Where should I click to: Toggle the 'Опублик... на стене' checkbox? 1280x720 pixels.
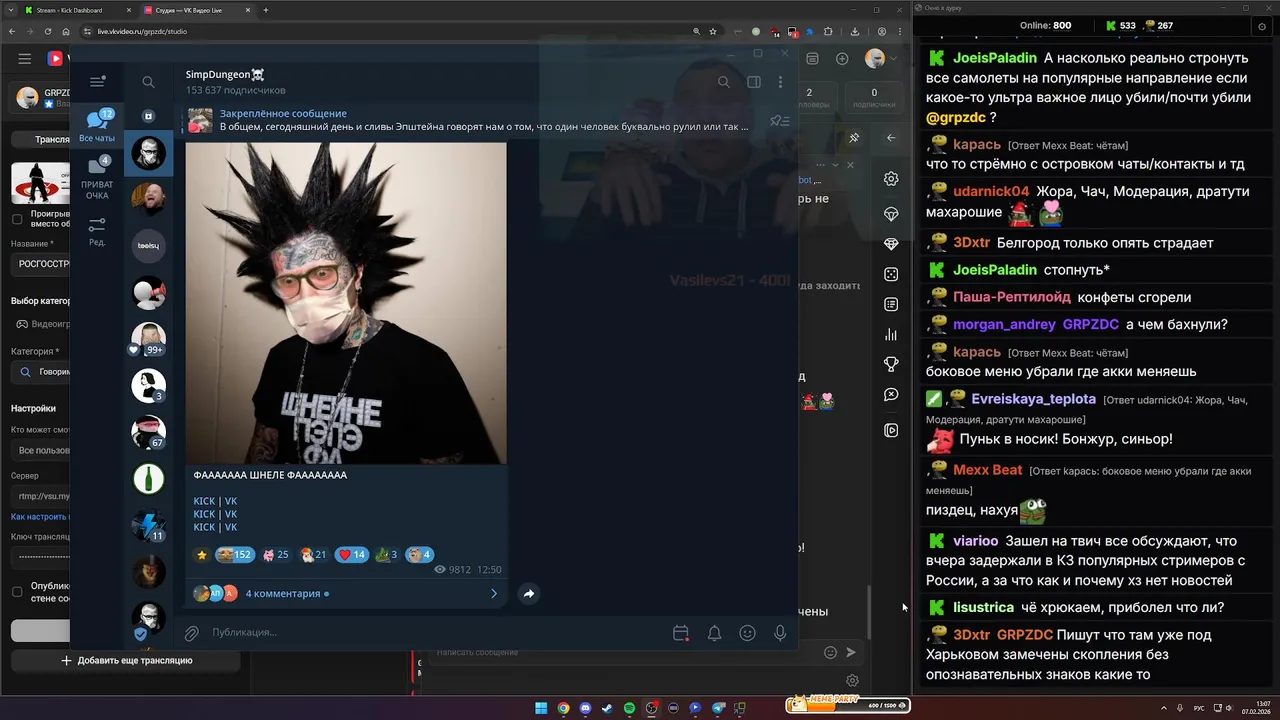tap(16, 592)
